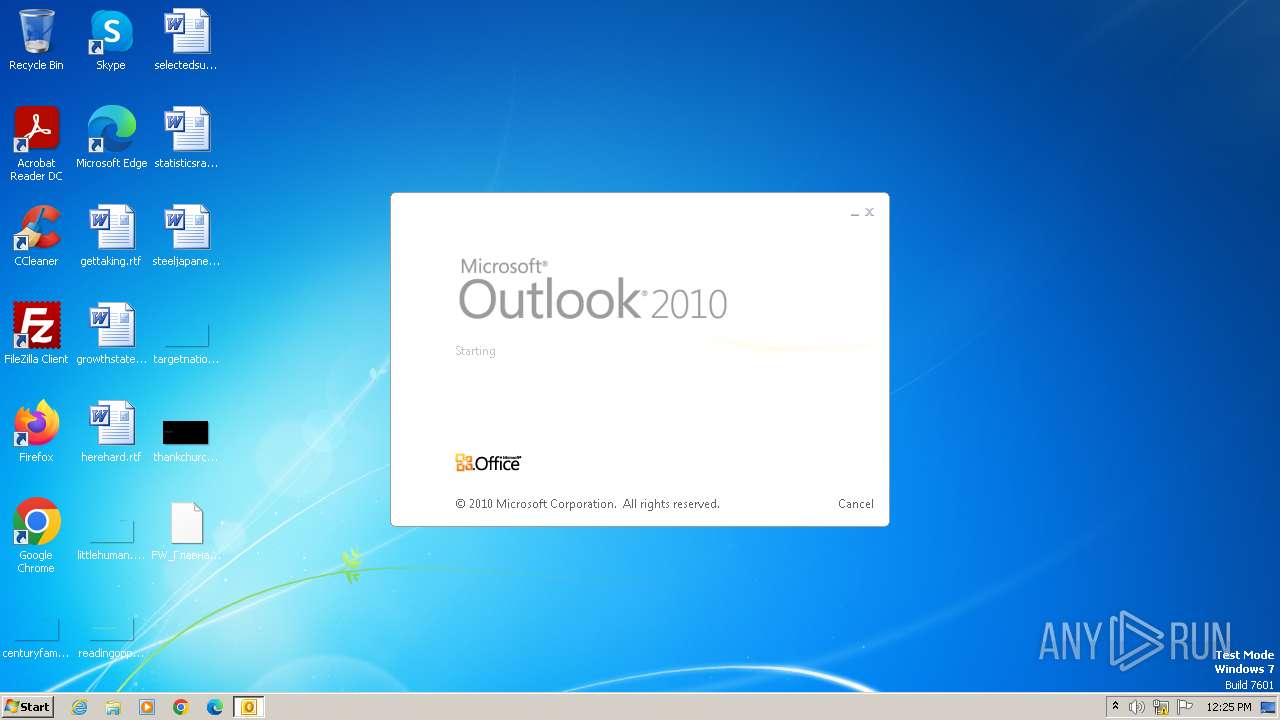The height and width of the screenshot is (720, 1280).
Task: Open the volume control in the tray
Action: pyautogui.click(x=1137, y=707)
